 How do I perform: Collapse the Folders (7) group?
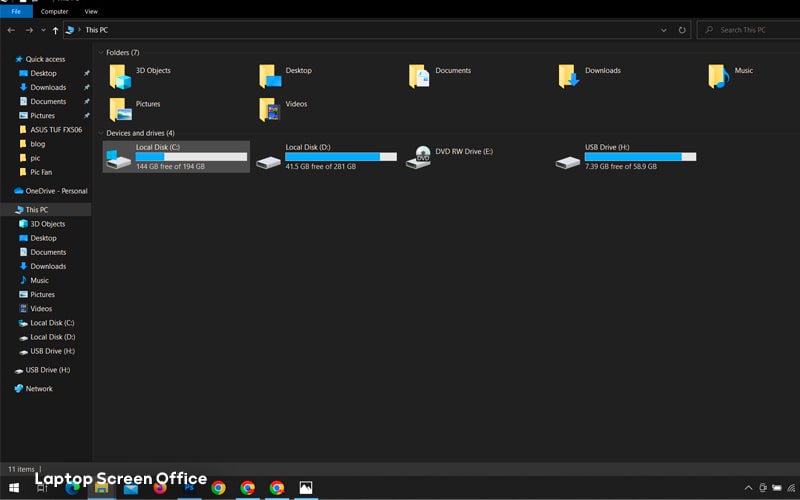pos(101,53)
